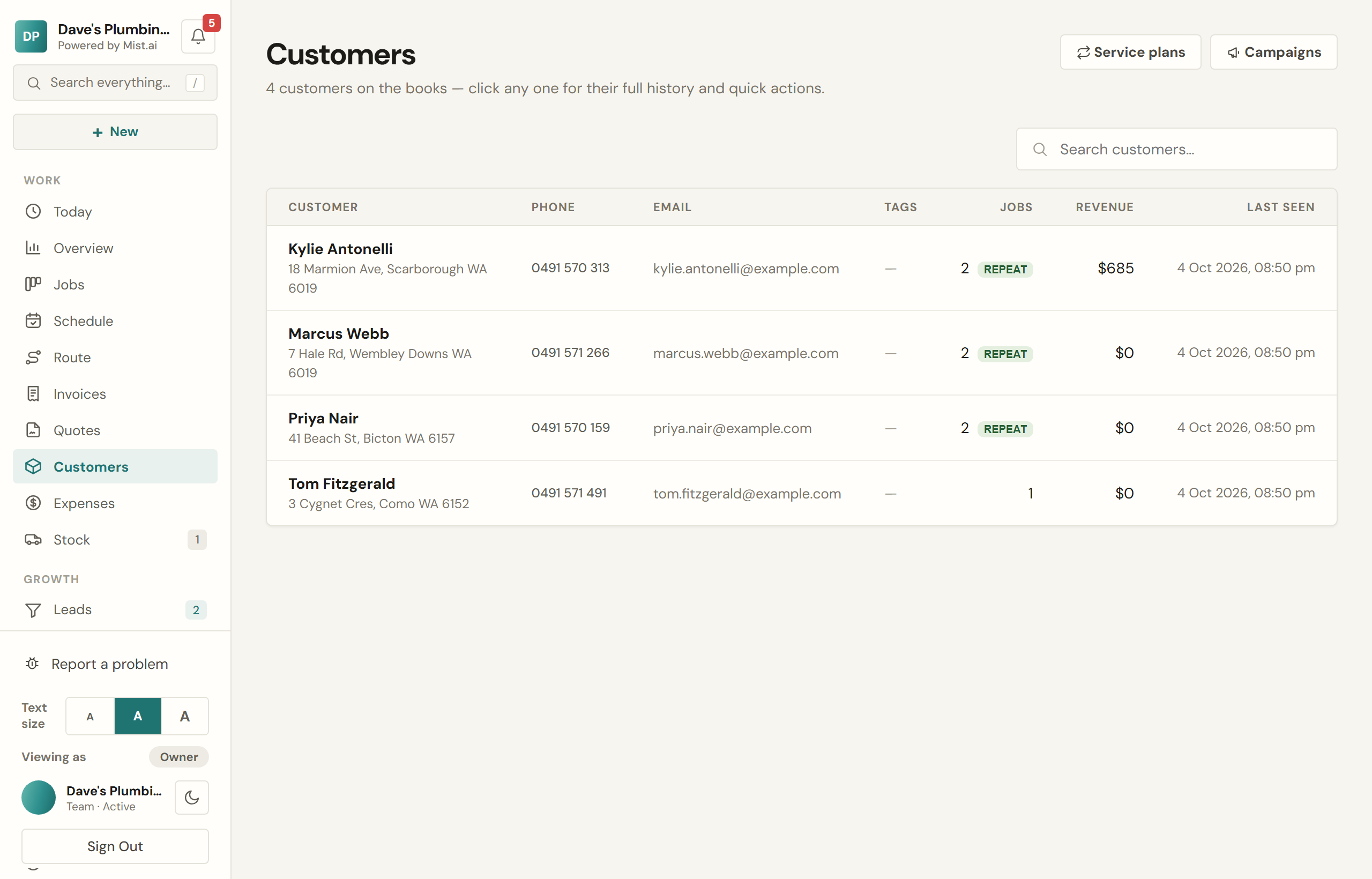Click the Leads funnel icon
1372x879 pixels.
click(x=33, y=610)
